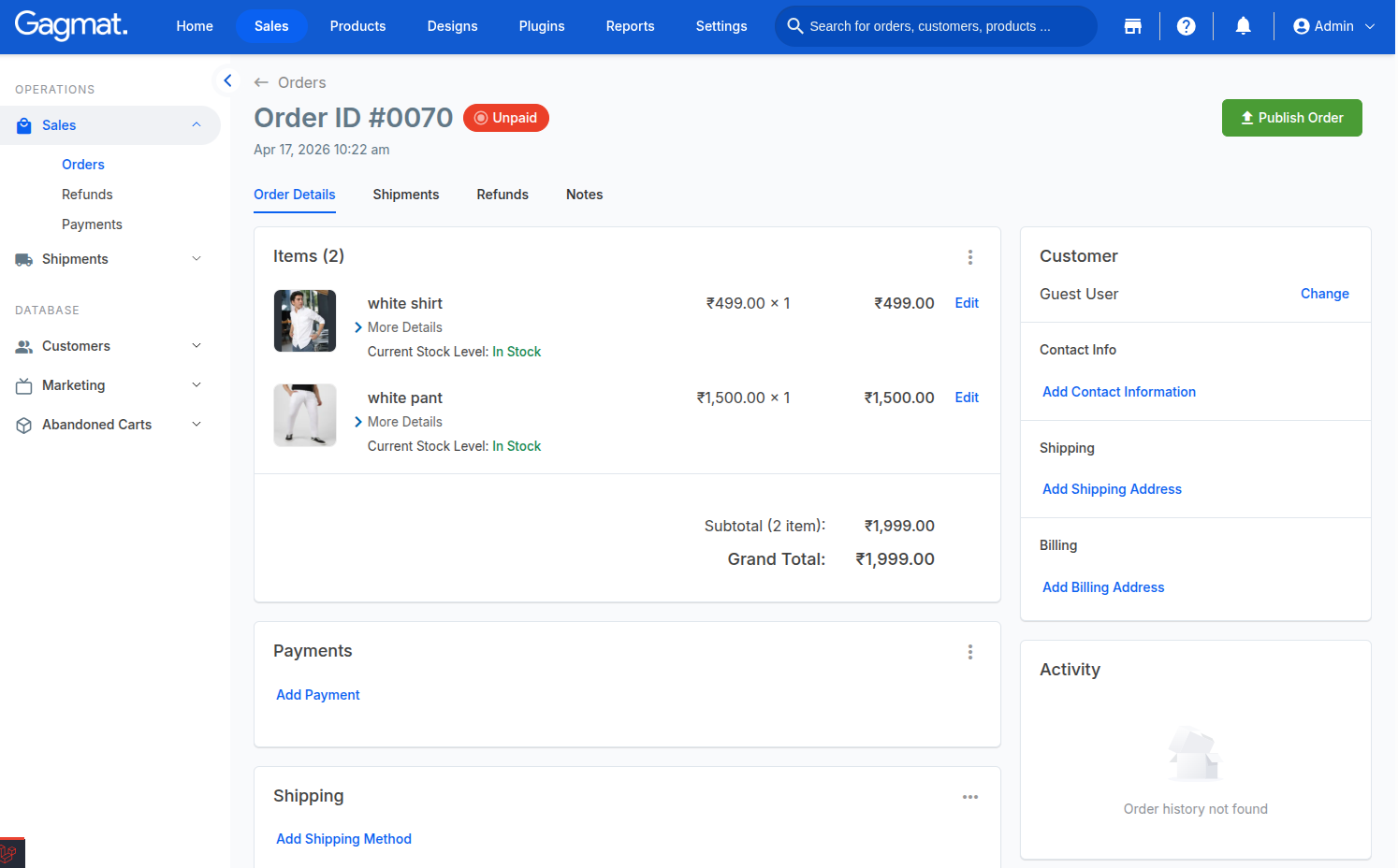
Task: Click Add Shipping Method link
Action: [x=343, y=839]
